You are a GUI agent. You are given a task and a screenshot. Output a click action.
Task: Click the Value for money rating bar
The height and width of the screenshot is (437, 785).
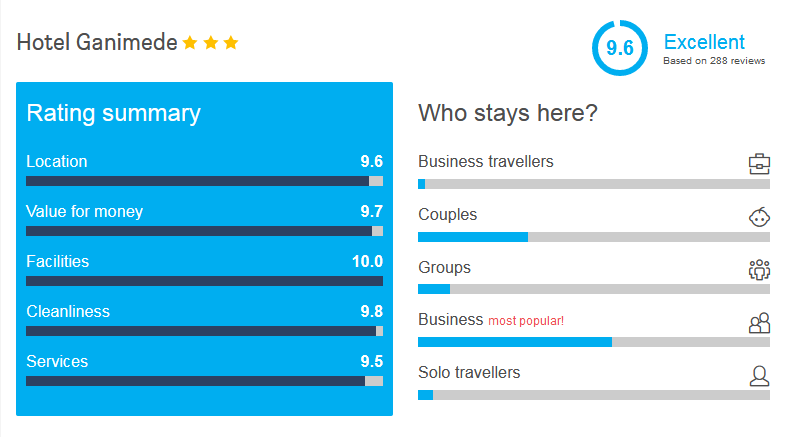point(204,231)
